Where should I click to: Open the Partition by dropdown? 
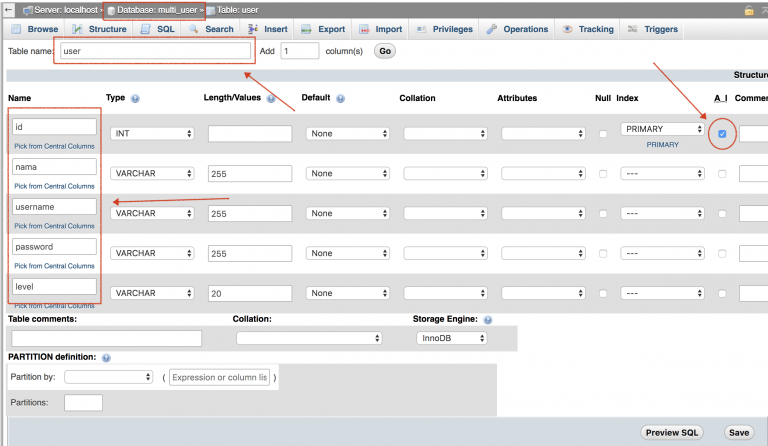click(x=108, y=377)
